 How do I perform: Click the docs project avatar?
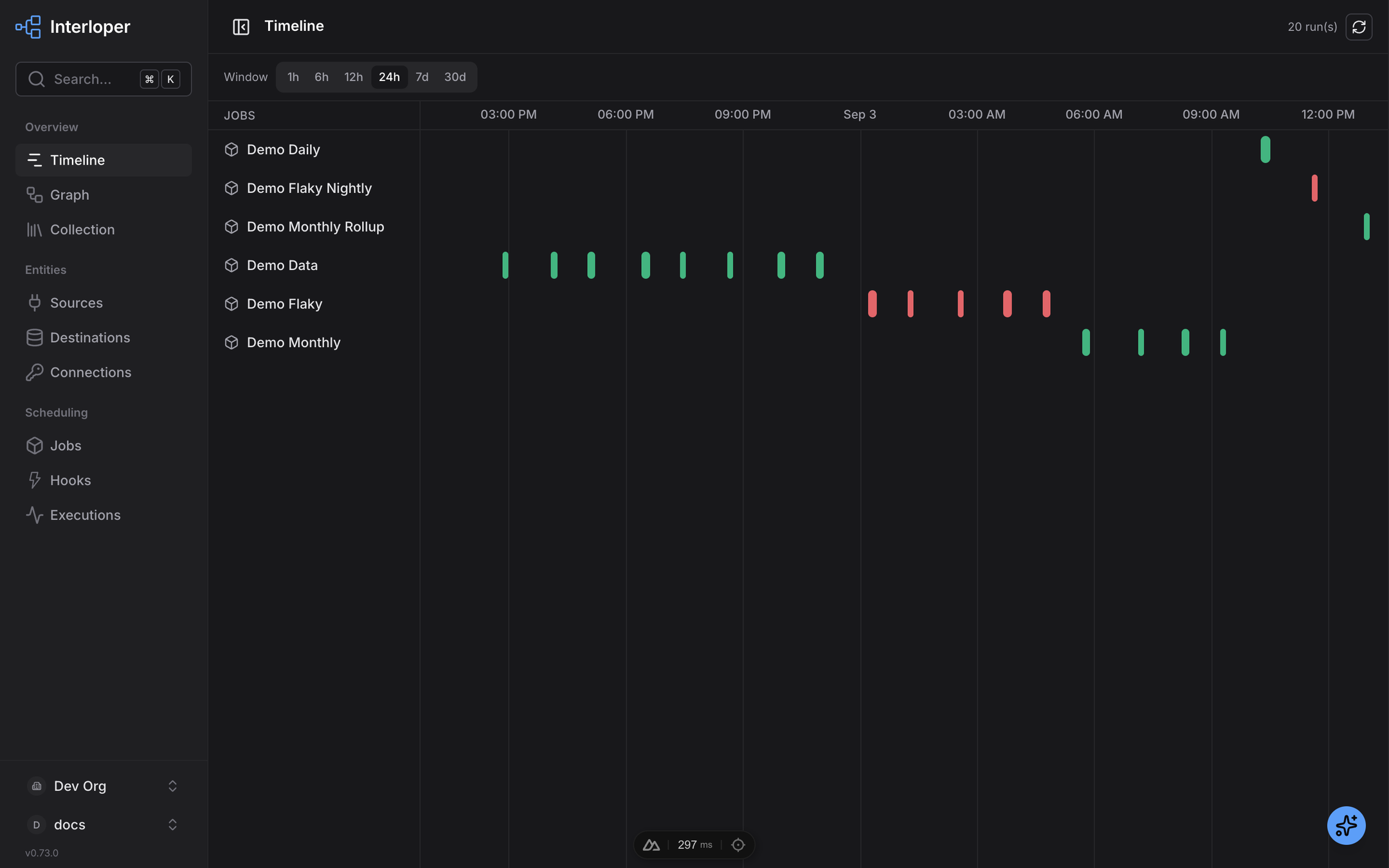[x=37, y=825]
